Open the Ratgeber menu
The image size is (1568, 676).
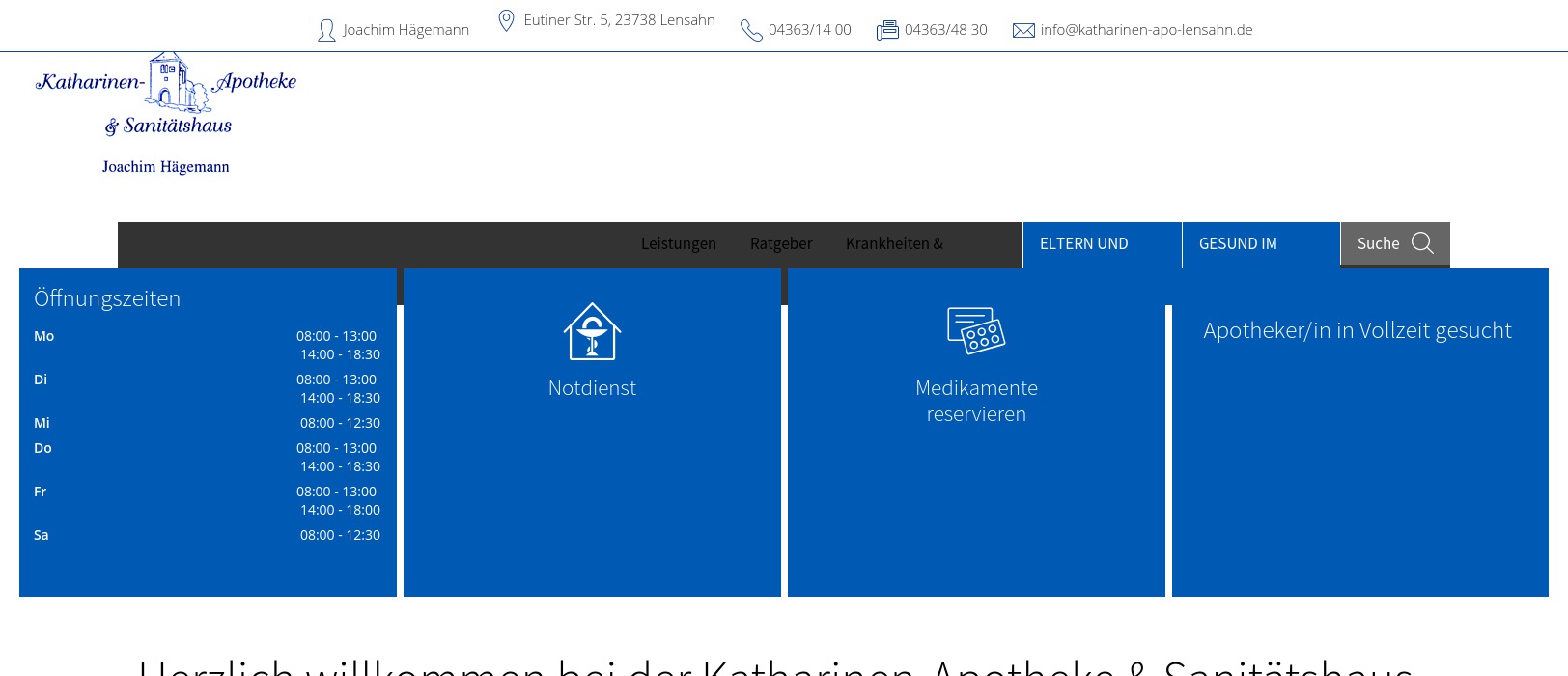[x=781, y=243]
